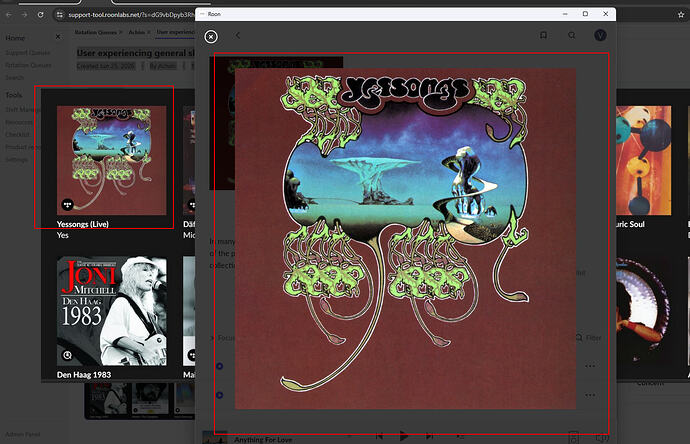Open Support Queues in the sidebar
Image resolution: width=690 pixels, height=444 pixels.
tap(28, 53)
